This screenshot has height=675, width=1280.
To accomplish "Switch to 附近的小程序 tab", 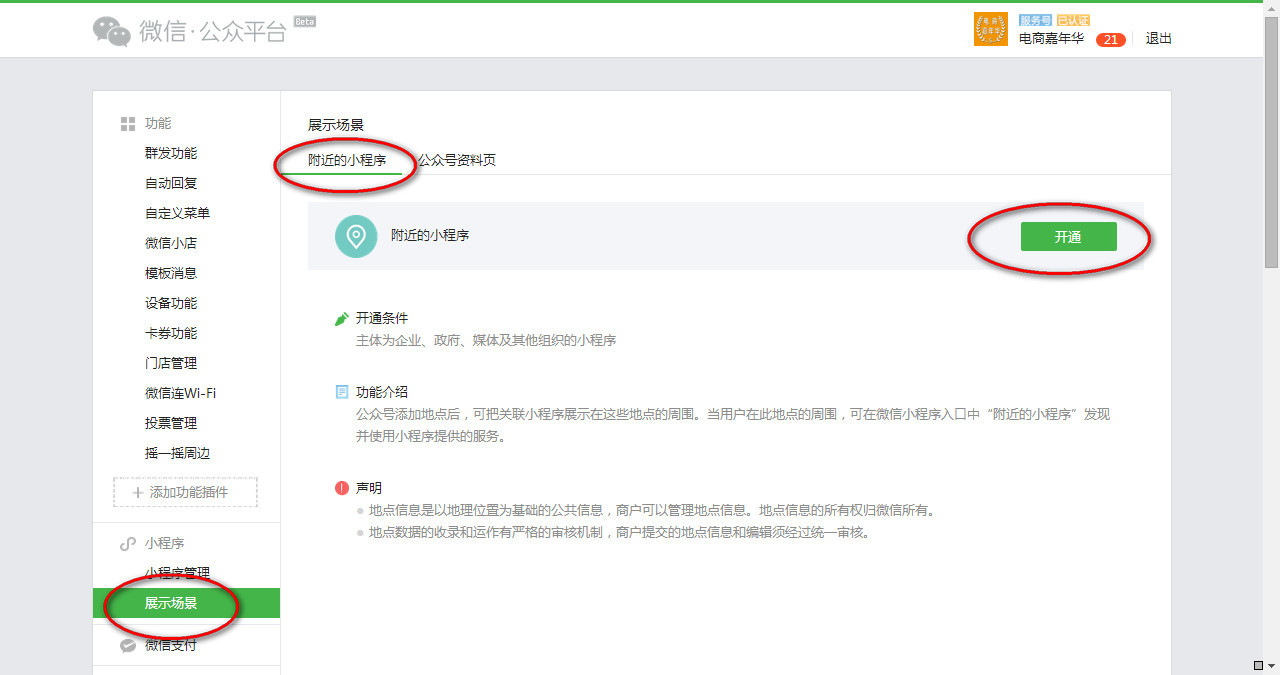I will [347, 160].
